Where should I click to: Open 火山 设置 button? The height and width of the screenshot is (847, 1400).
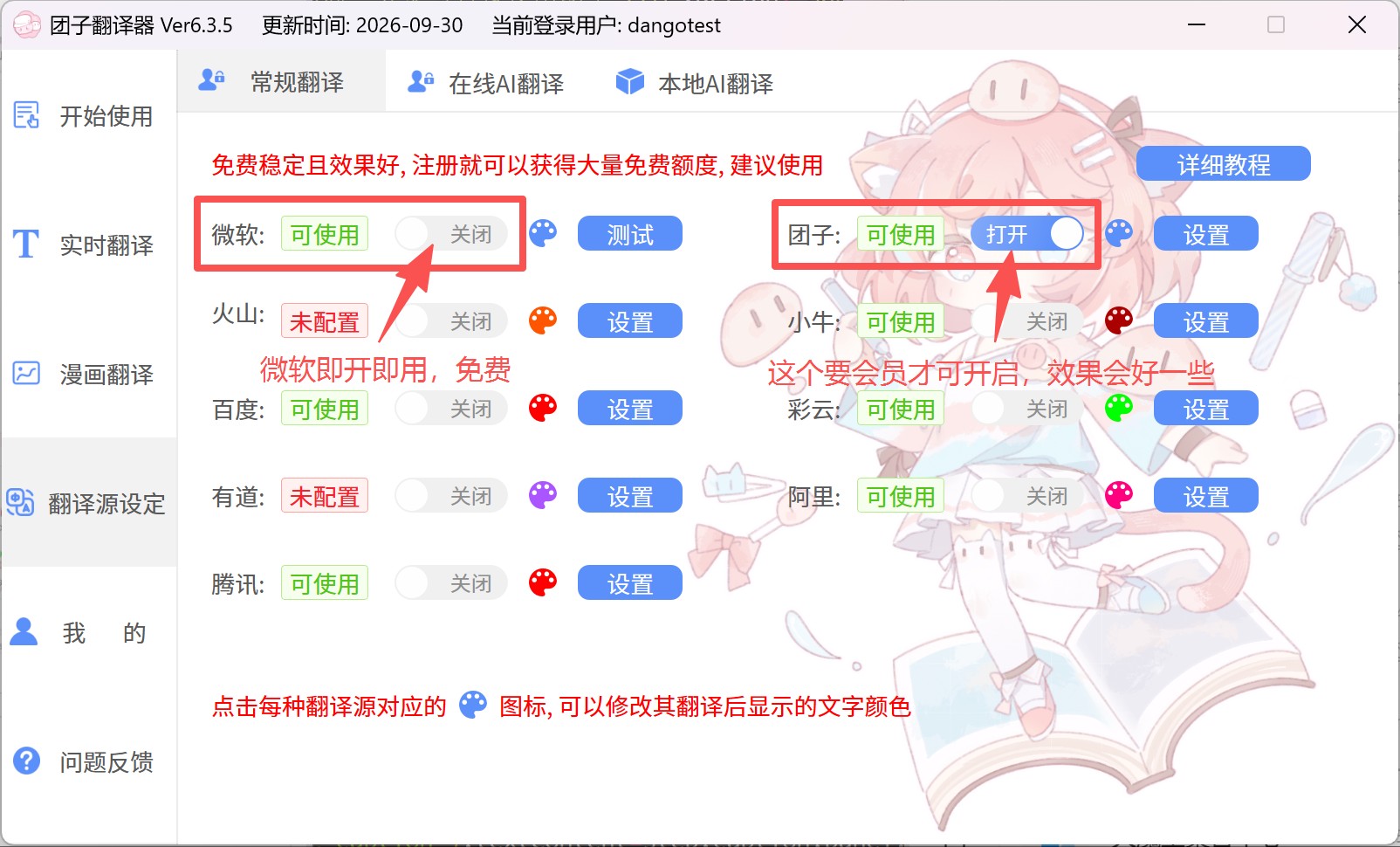tap(630, 321)
